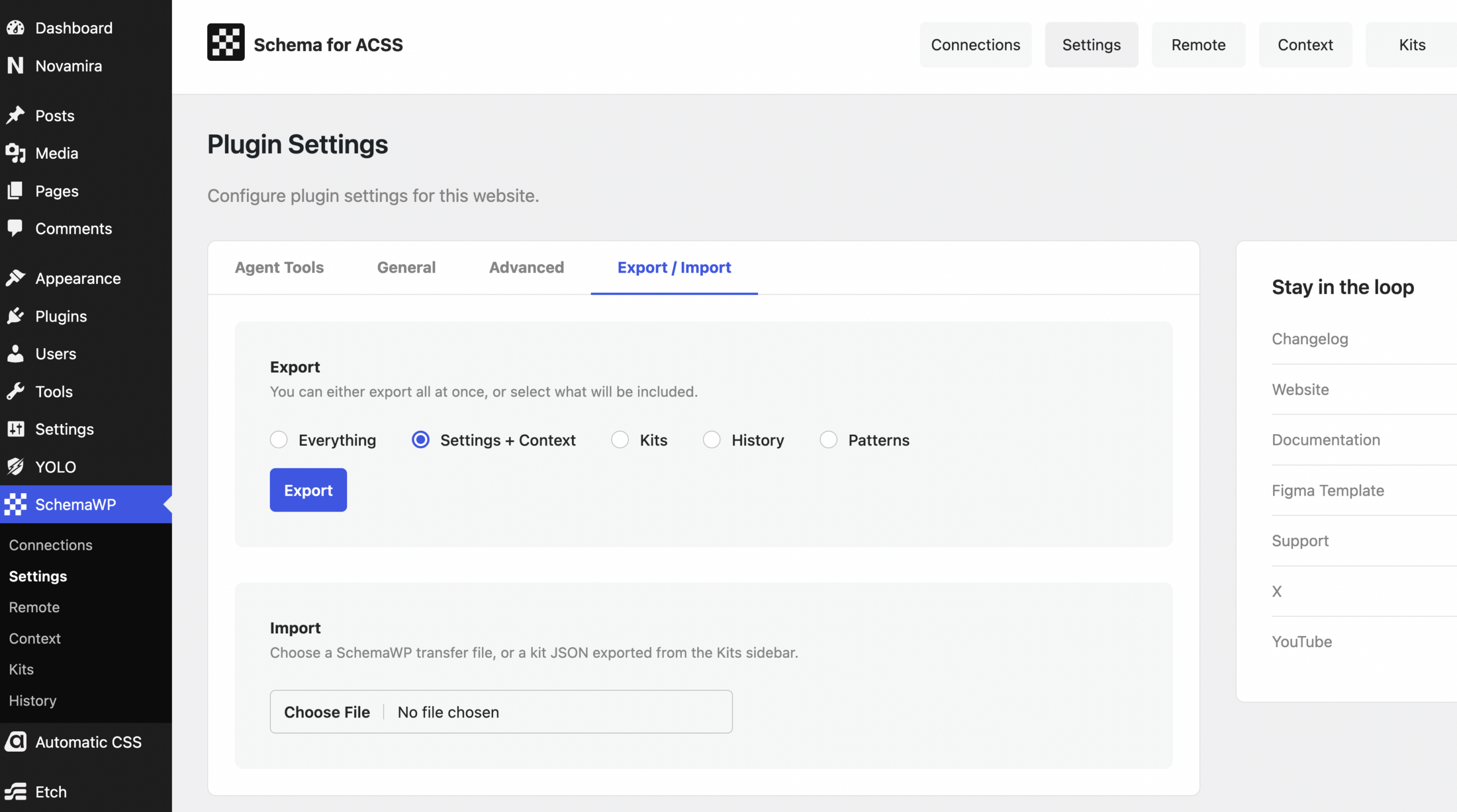Click the YOLO icon in sidebar
1457x812 pixels.
pos(15,467)
